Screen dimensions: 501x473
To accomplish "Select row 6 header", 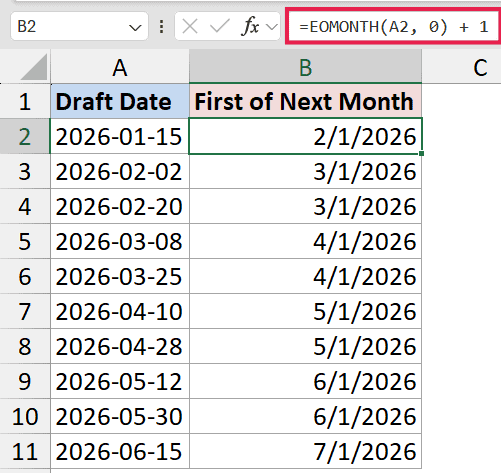I will click(25, 276).
